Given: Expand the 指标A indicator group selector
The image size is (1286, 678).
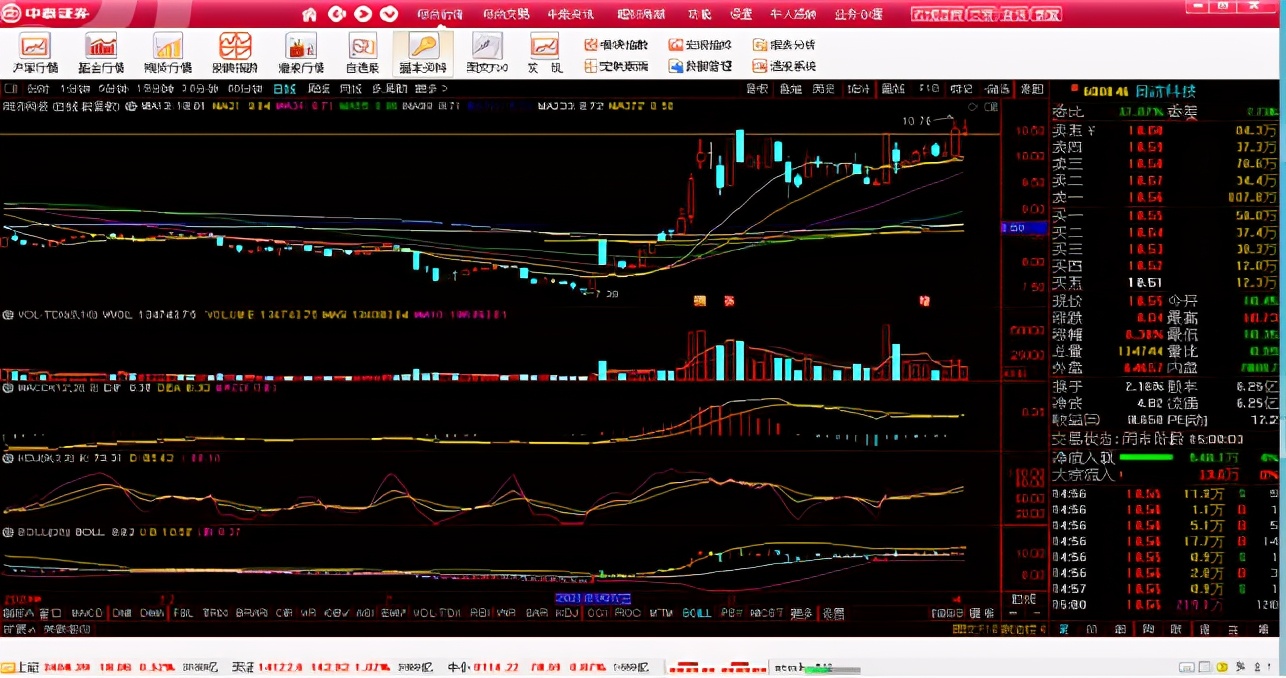Looking at the screenshot, I should (x=18, y=613).
